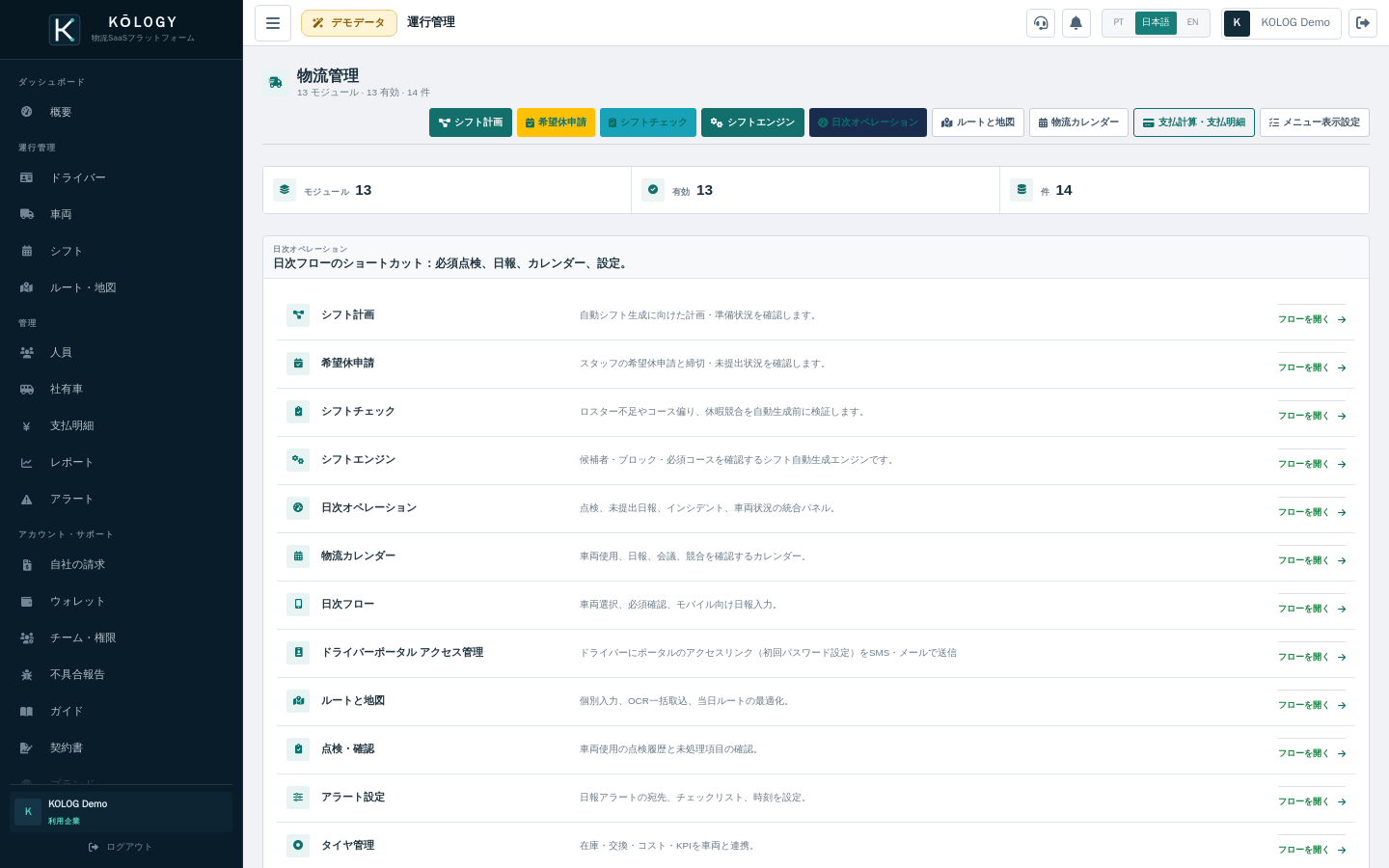Open the KOLOG Demo sidebar profile card

[x=122, y=811]
